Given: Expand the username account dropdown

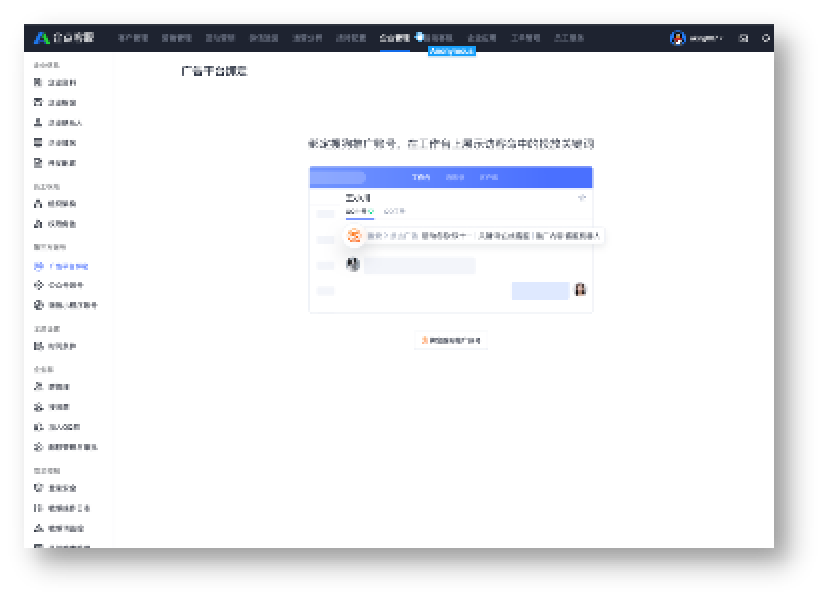Looking at the screenshot, I should 706,38.
